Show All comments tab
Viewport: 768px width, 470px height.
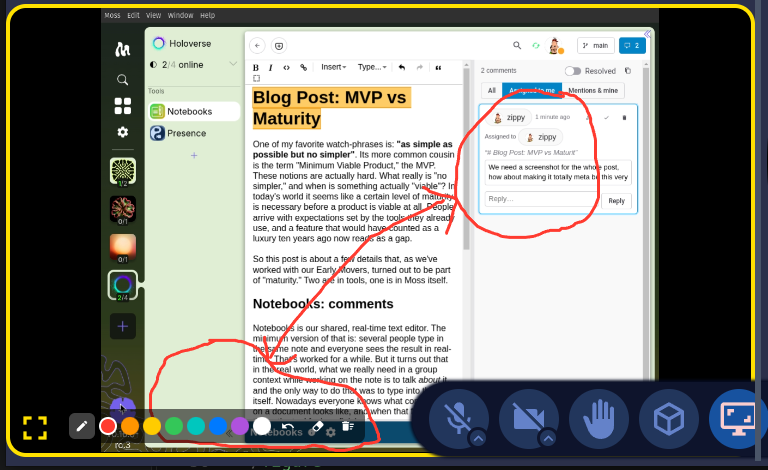click(492, 91)
